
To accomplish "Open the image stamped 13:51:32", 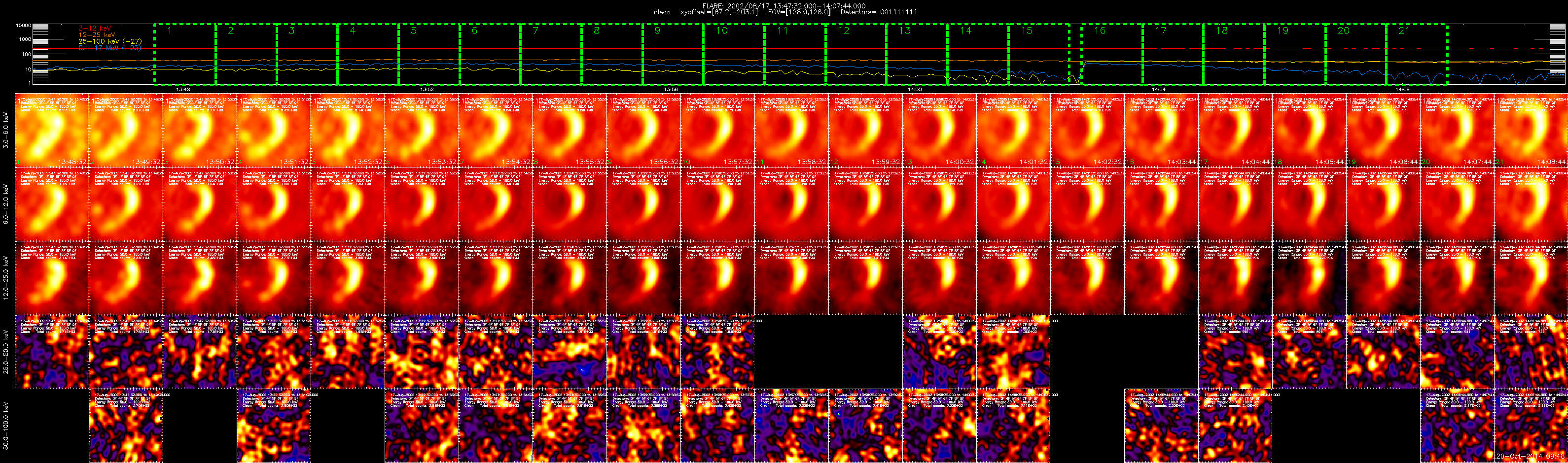I will [274, 130].
